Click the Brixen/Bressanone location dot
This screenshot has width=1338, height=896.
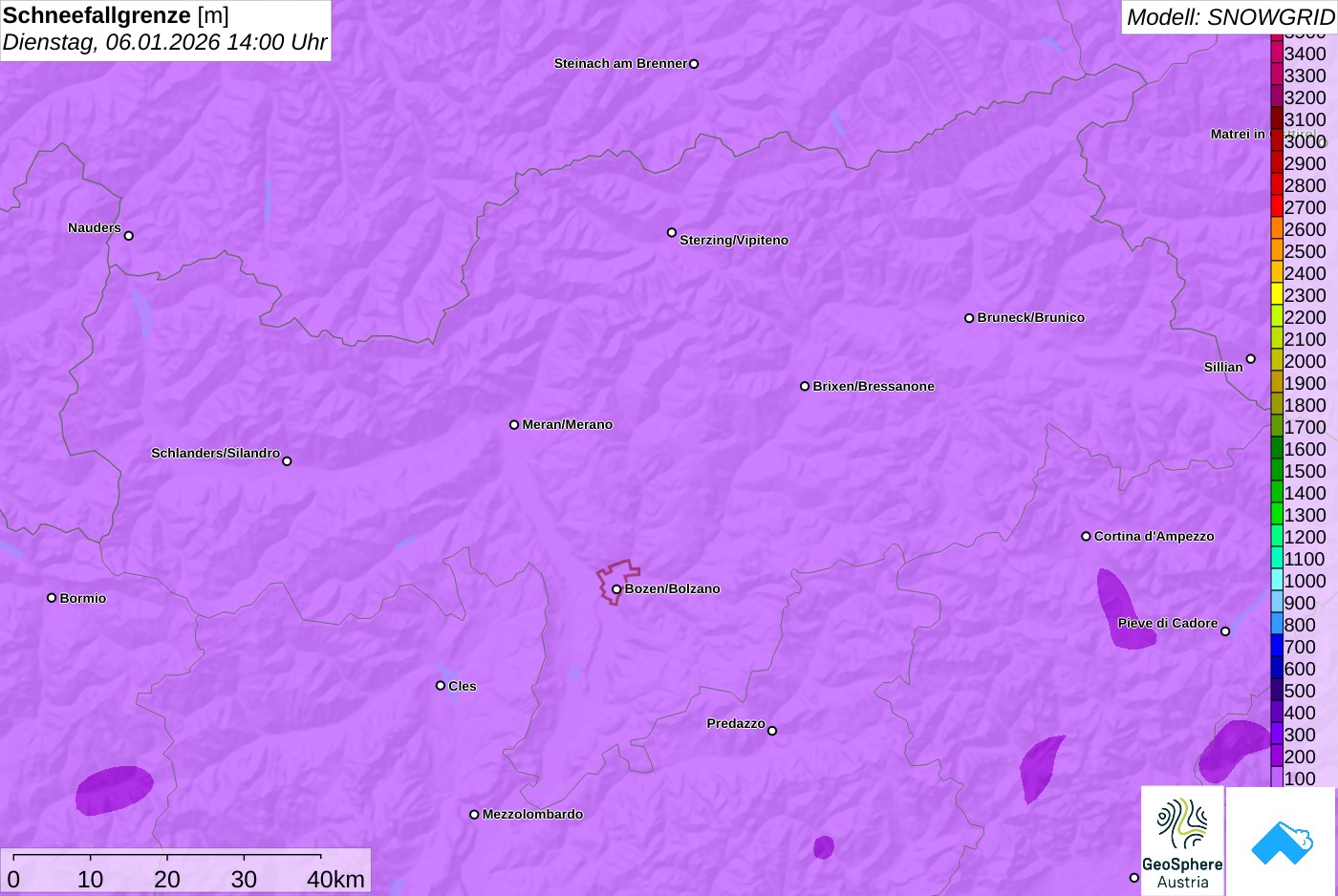805,386
